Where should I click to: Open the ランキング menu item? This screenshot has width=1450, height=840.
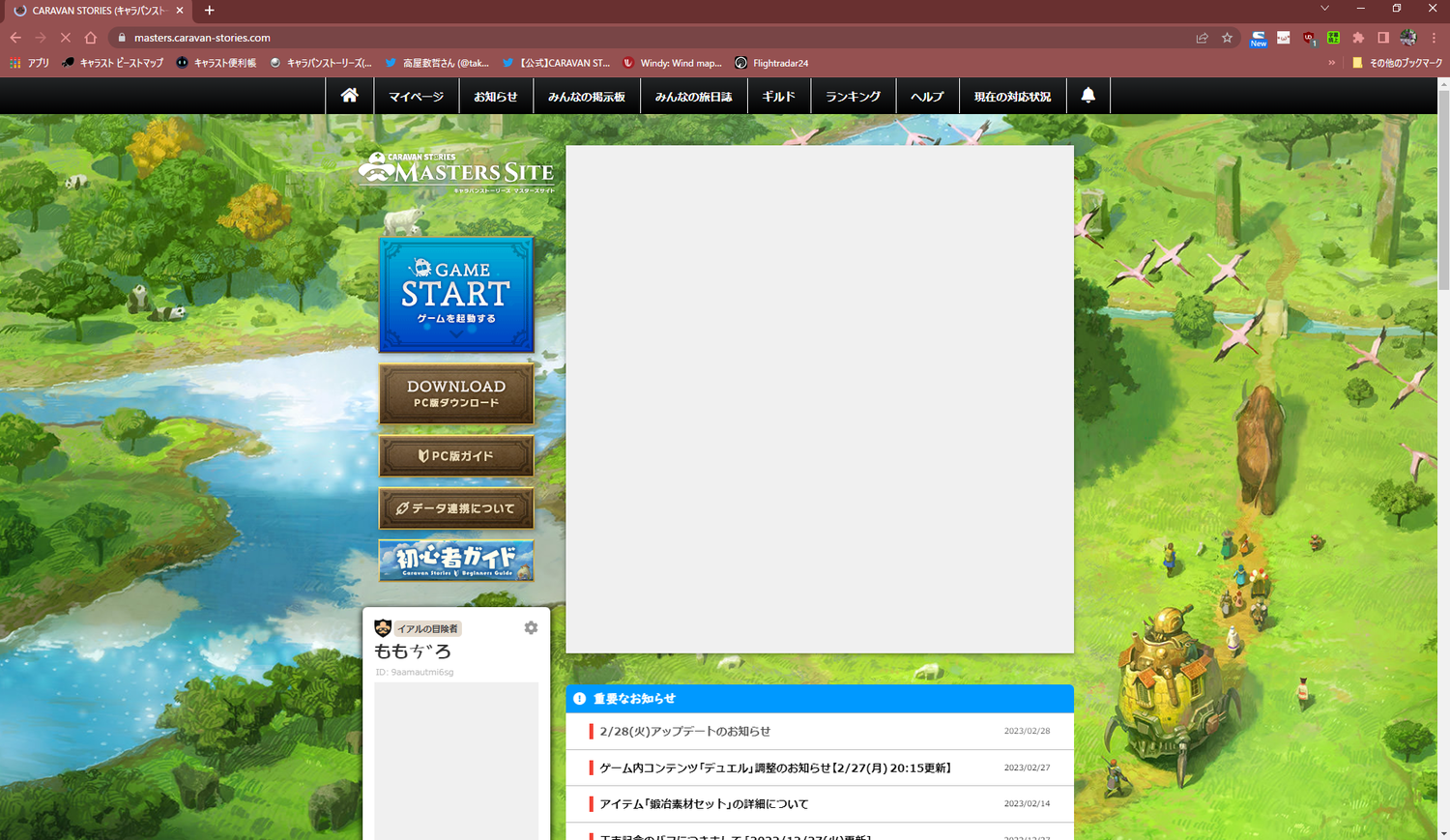tap(854, 97)
